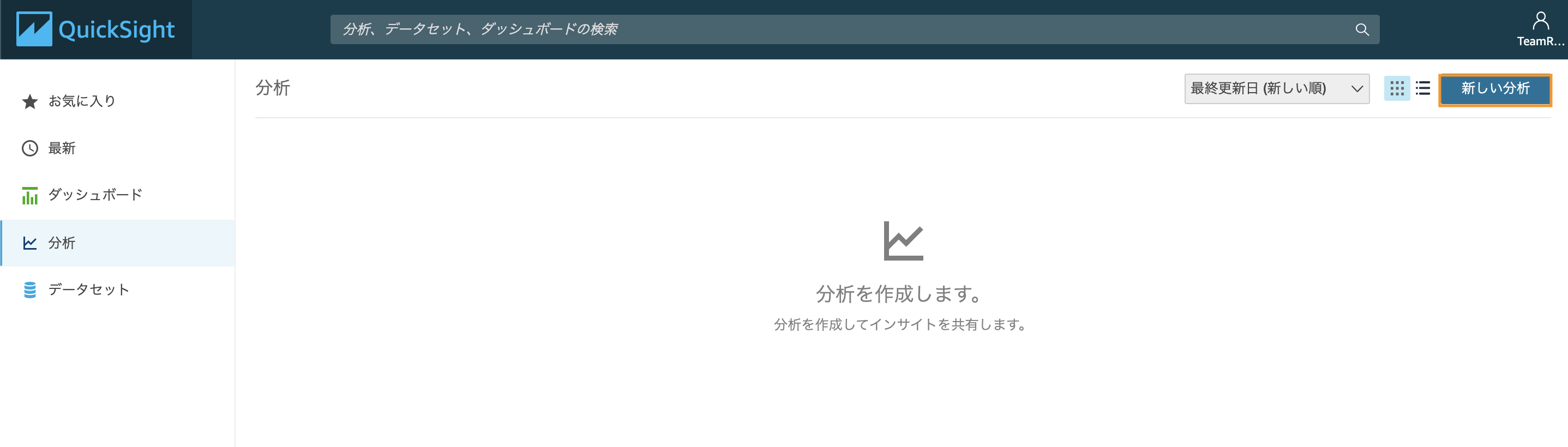
Task: Click the 分析、データセット、ダッシュボードの検索 search field
Action: [x=854, y=29]
